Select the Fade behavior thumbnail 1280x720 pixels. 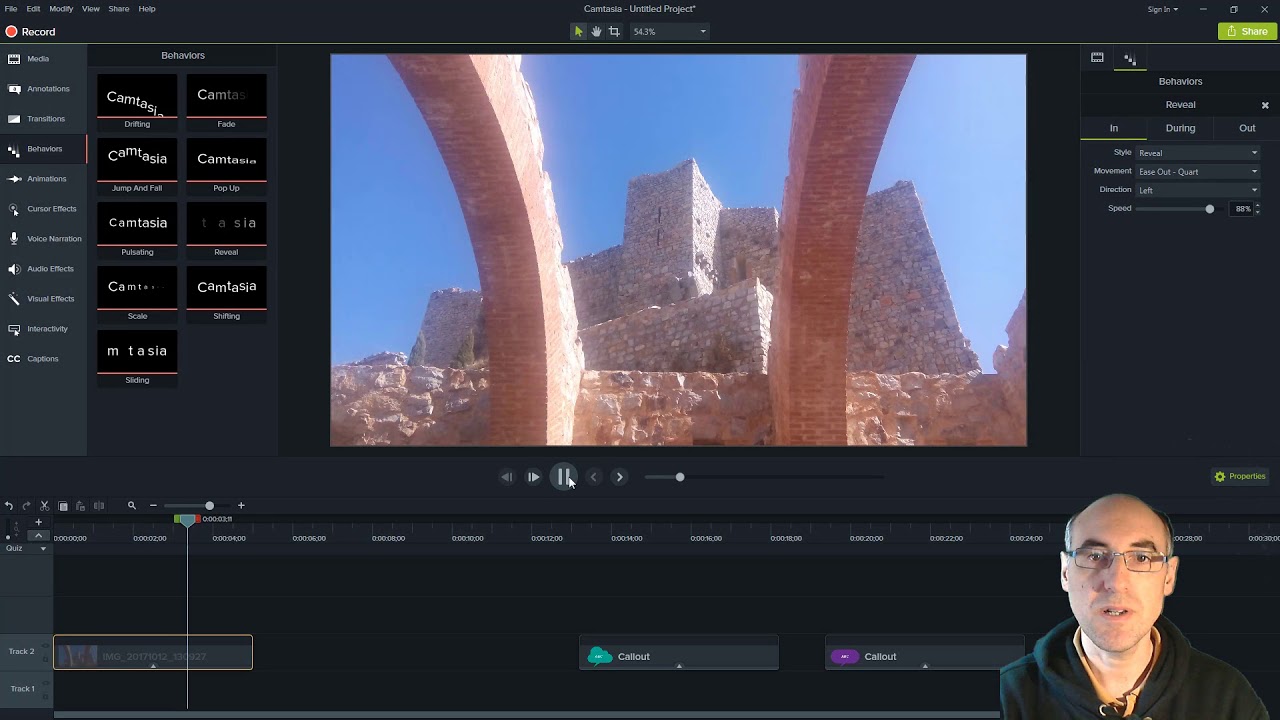(226, 101)
